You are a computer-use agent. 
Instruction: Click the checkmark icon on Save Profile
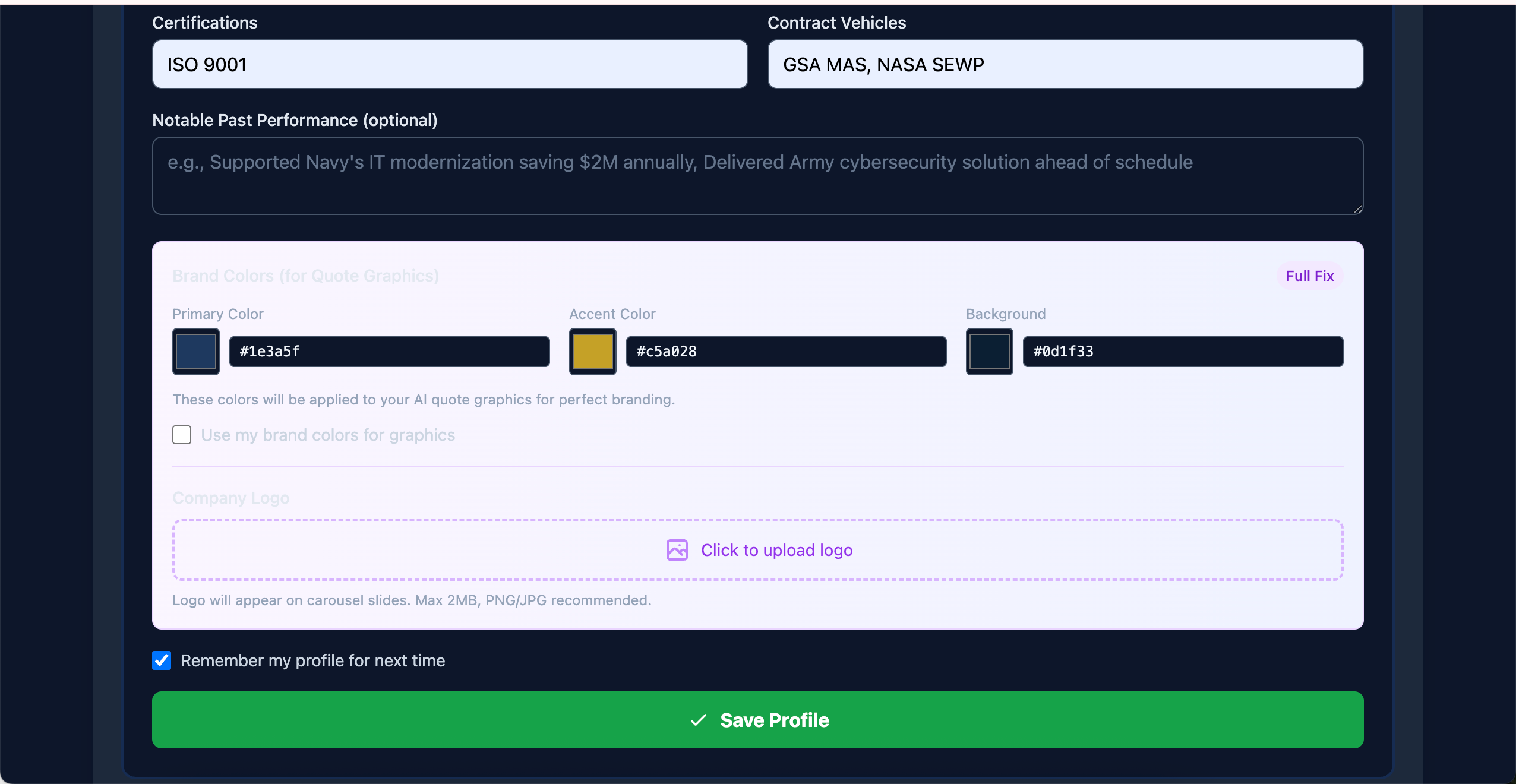click(699, 720)
